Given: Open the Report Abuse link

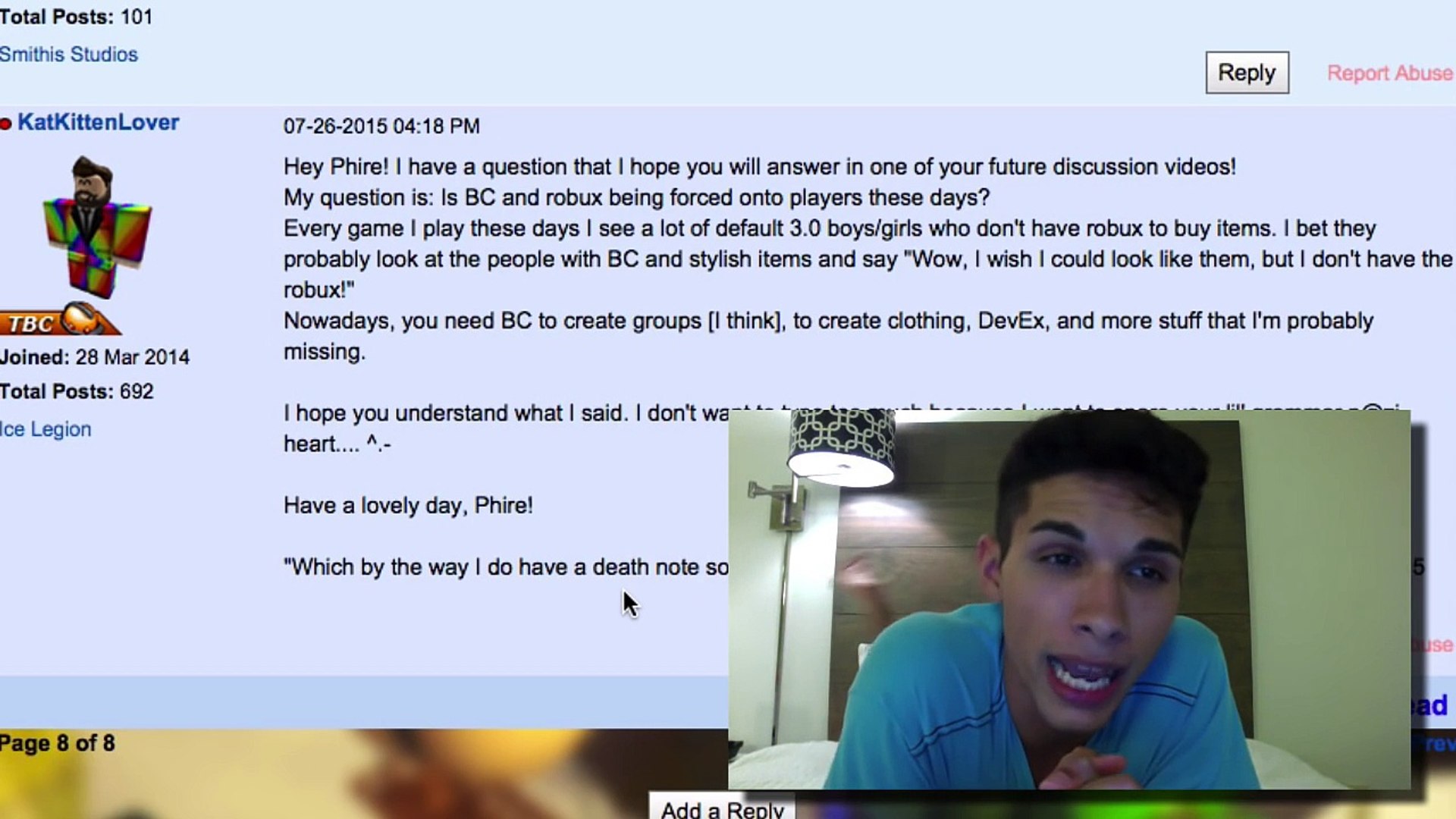Looking at the screenshot, I should [x=1390, y=74].
